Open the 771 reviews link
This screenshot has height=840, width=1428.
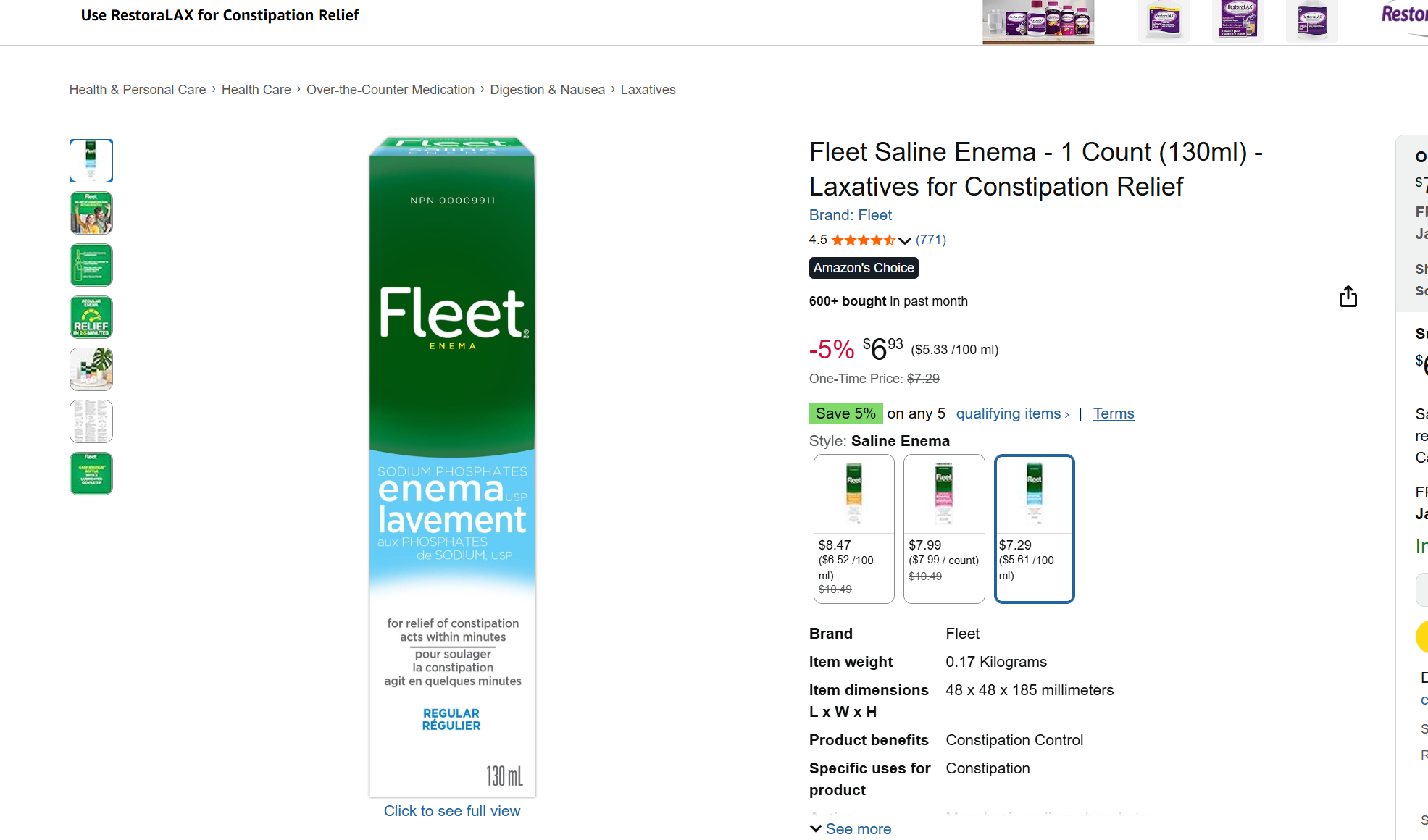tap(930, 240)
